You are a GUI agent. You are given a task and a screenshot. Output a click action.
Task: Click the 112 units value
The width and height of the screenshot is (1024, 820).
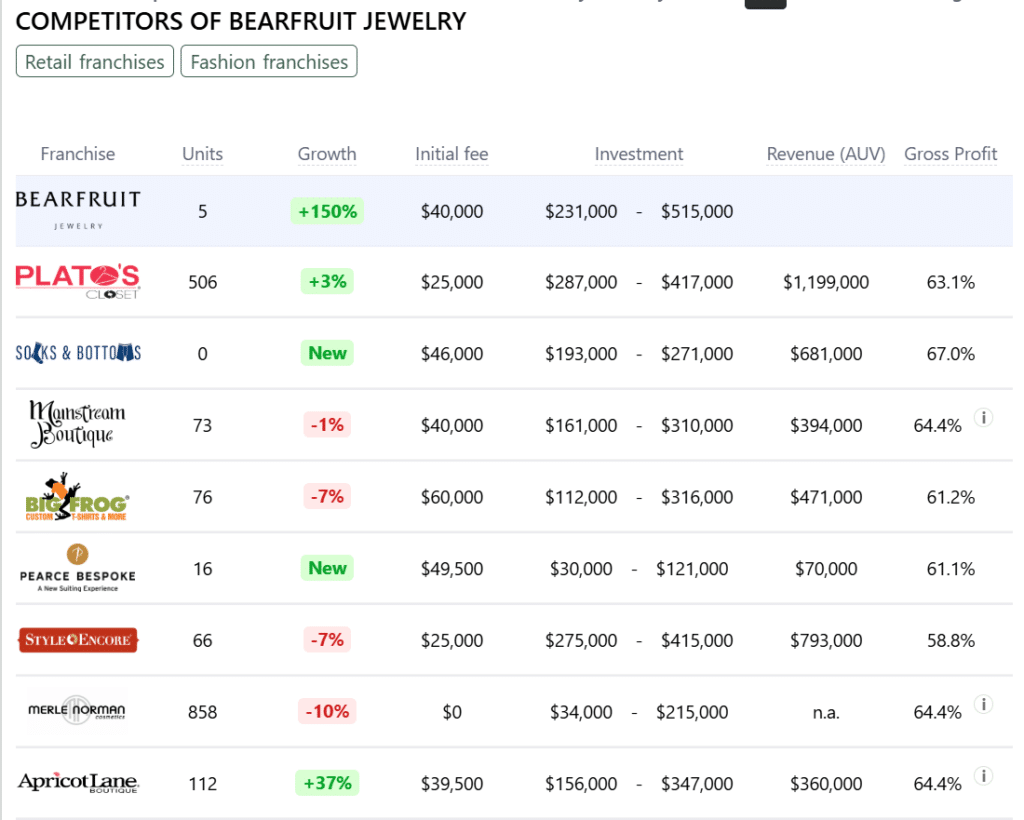tap(202, 783)
